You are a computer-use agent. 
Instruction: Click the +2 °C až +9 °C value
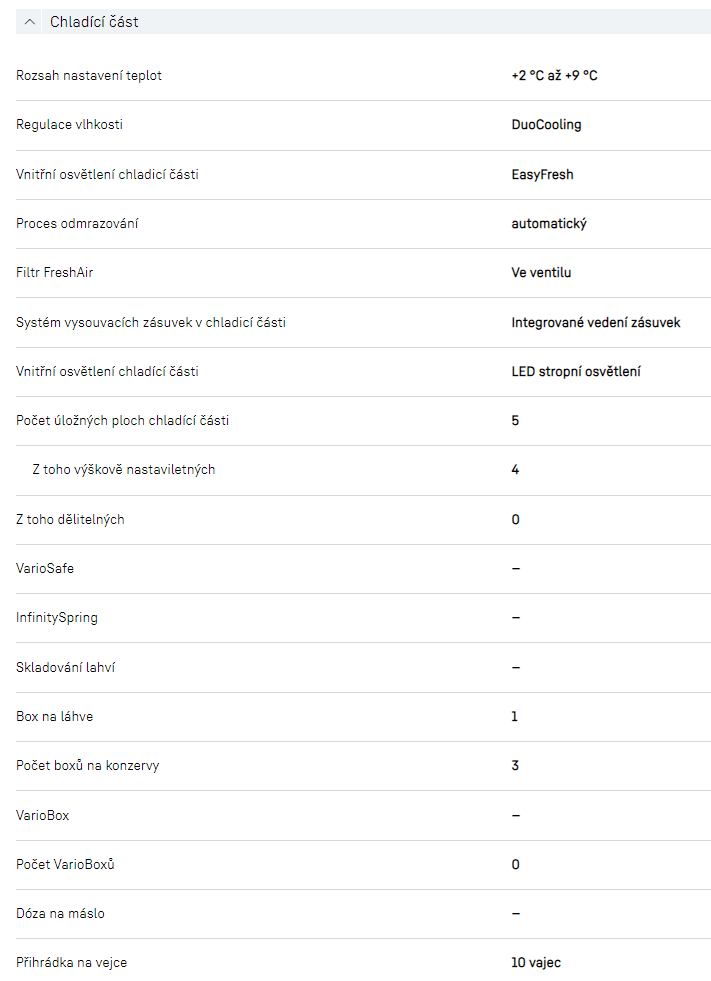point(554,76)
